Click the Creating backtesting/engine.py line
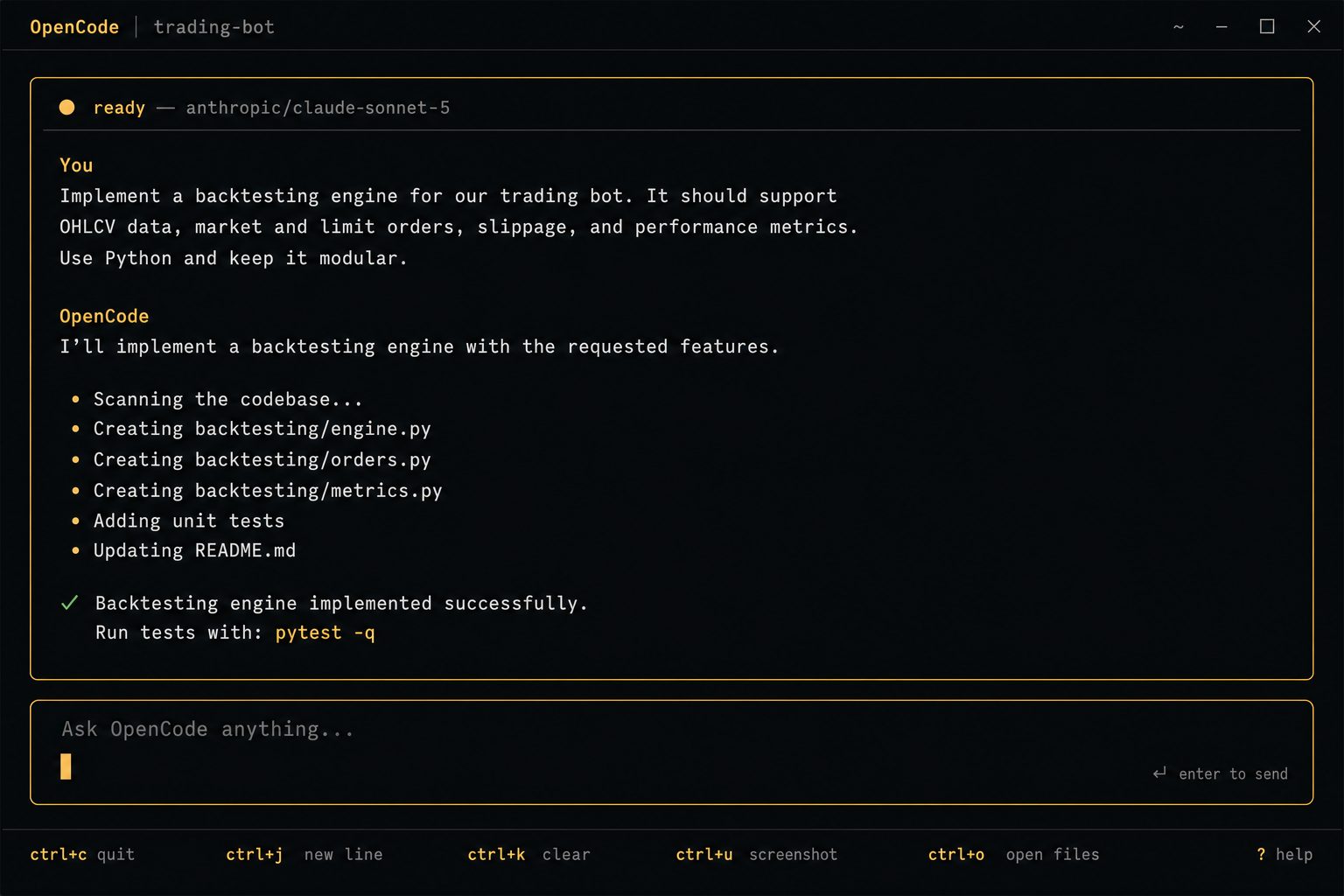This screenshot has height=896, width=1344. click(262, 429)
